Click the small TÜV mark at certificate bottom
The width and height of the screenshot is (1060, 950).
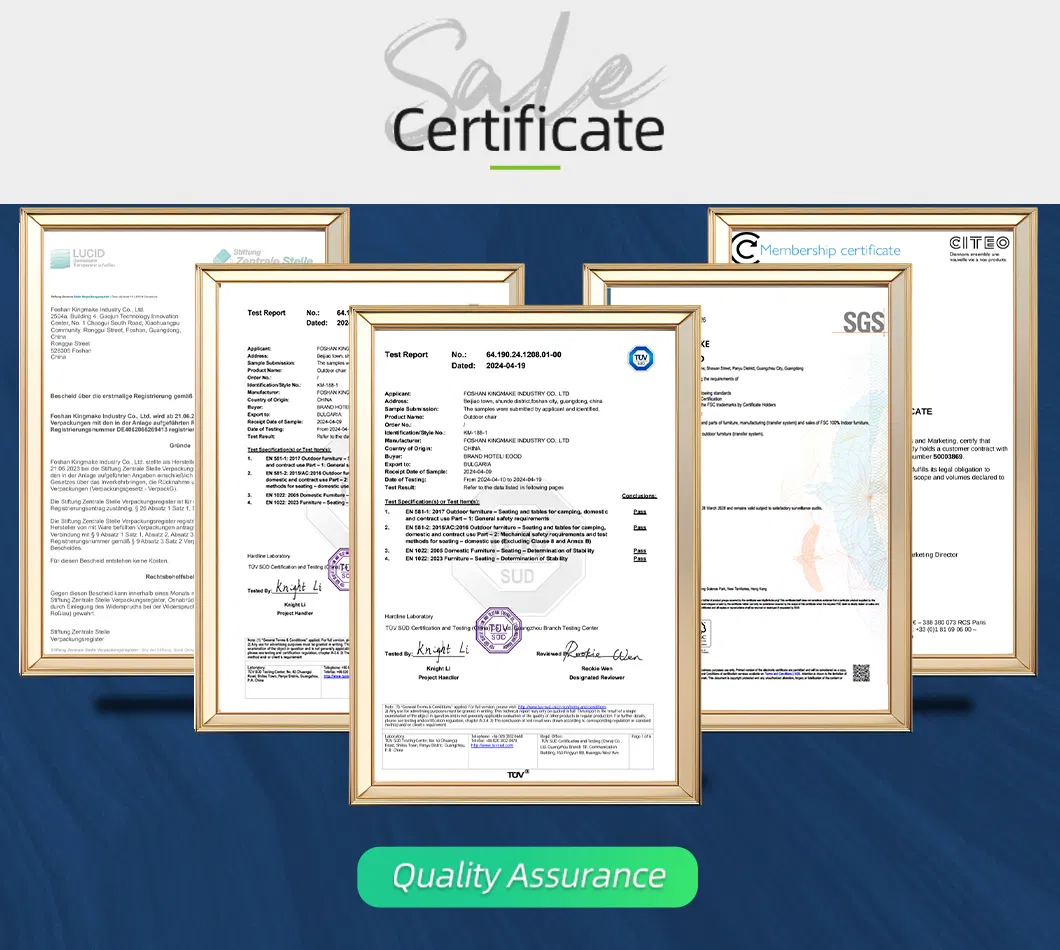[x=518, y=775]
